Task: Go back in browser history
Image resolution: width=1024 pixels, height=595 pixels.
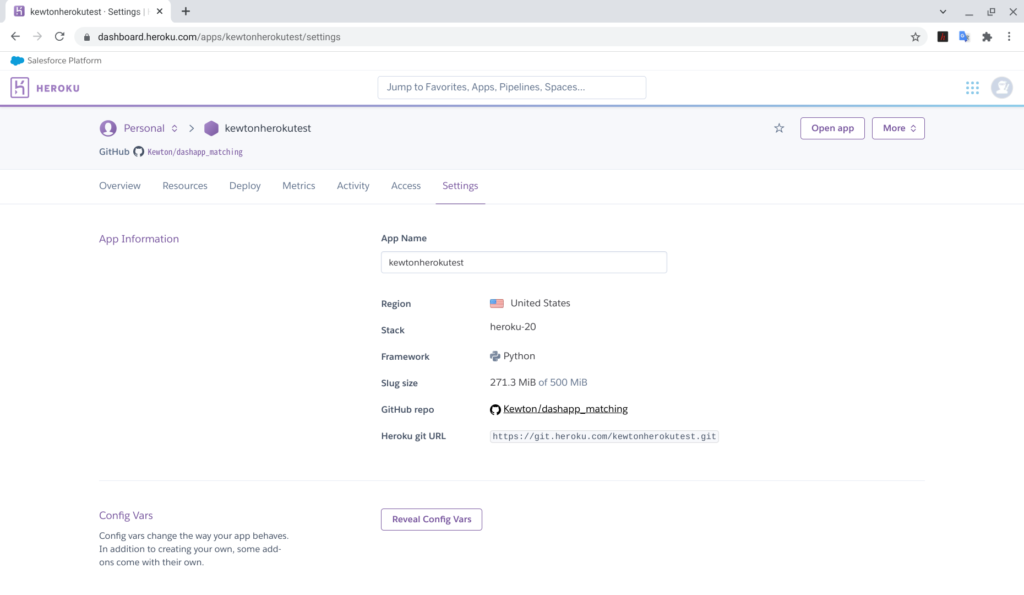Action: point(16,37)
